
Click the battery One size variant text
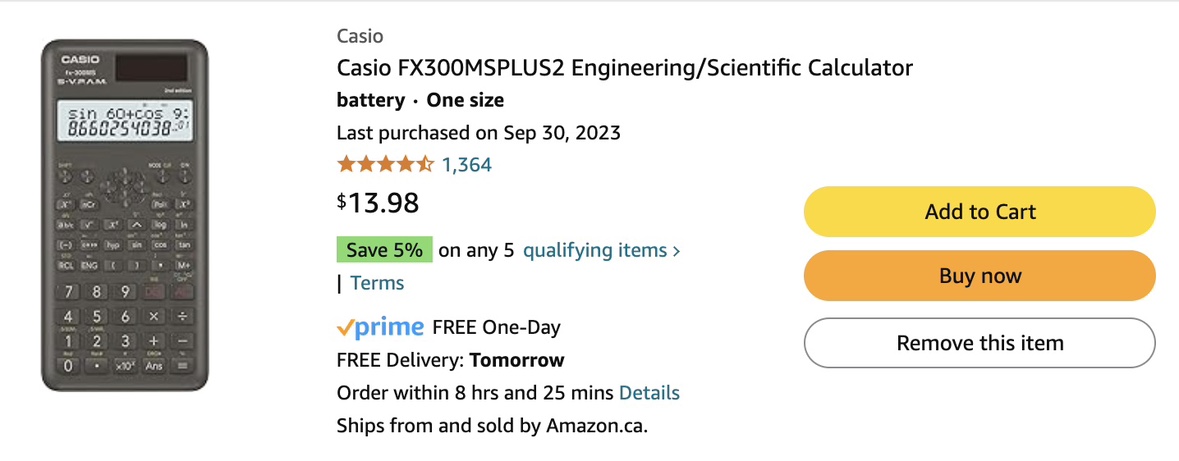(420, 100)
